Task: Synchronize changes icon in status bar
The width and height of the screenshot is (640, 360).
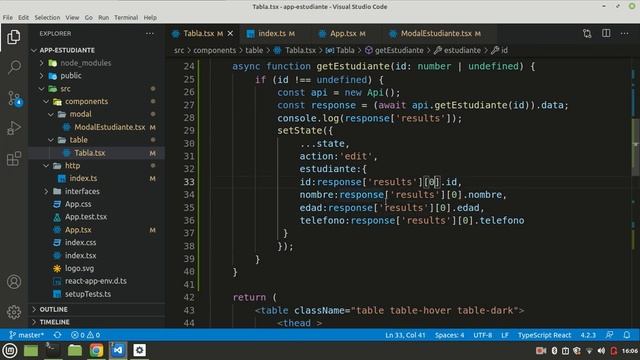Action: click(x=58, y=335)
